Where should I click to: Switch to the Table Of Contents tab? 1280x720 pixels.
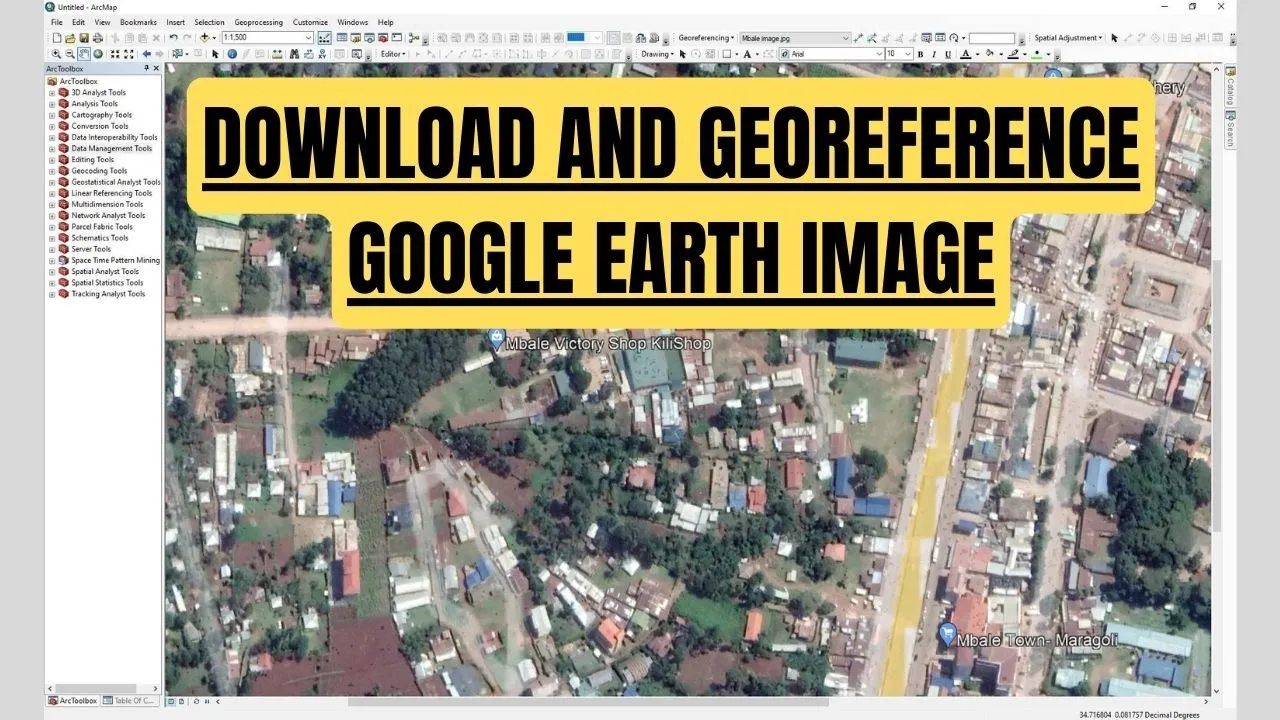click(x=129, y=701)
